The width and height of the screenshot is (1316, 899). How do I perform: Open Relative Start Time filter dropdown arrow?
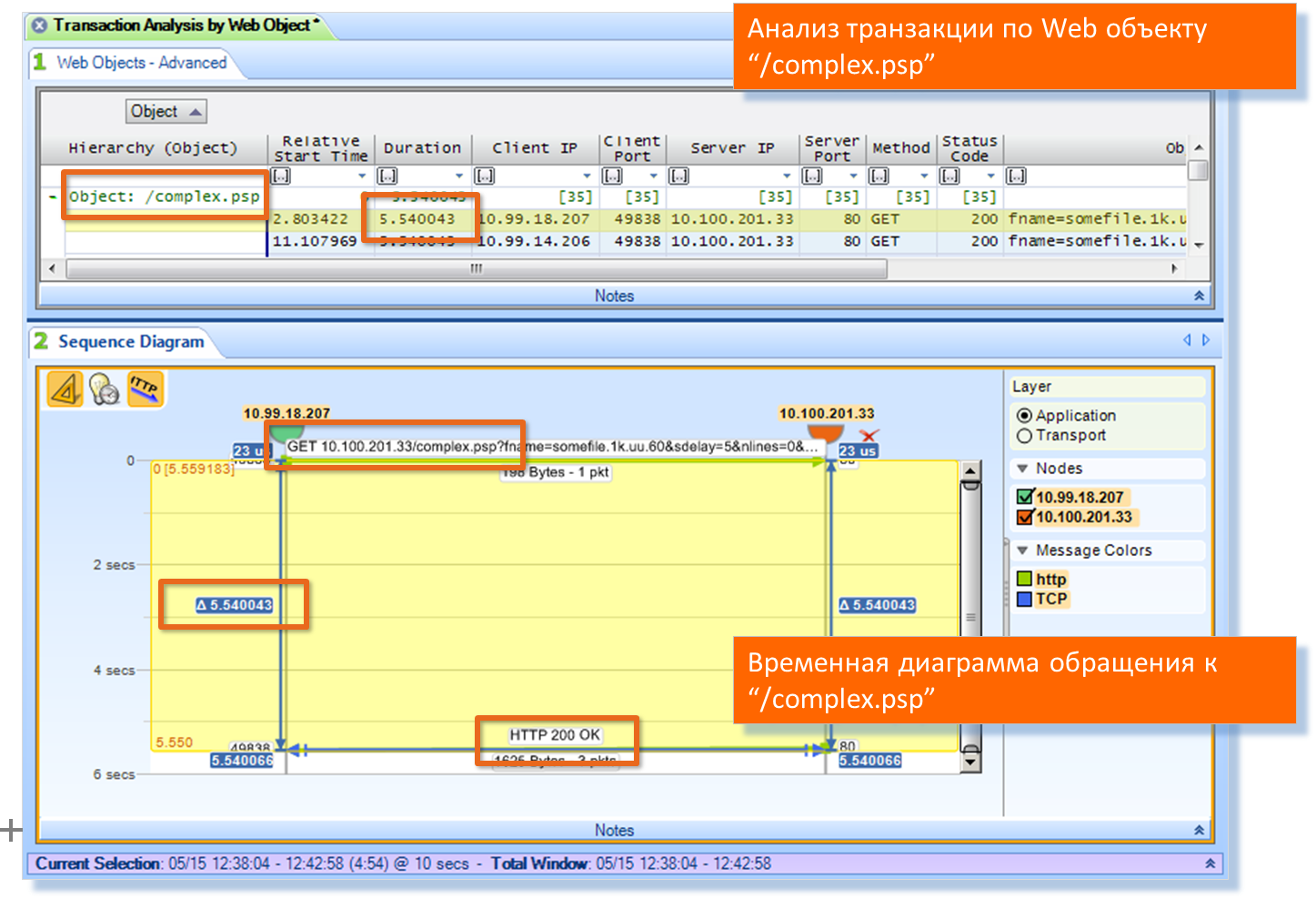coord(362,176)
